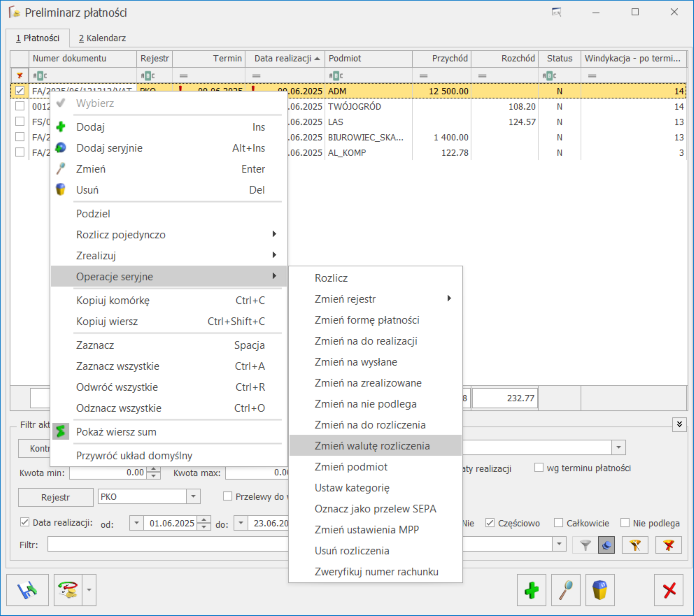Click the clear filter row icon under header
The image size is (694, 616).
(x=19, y=76)
